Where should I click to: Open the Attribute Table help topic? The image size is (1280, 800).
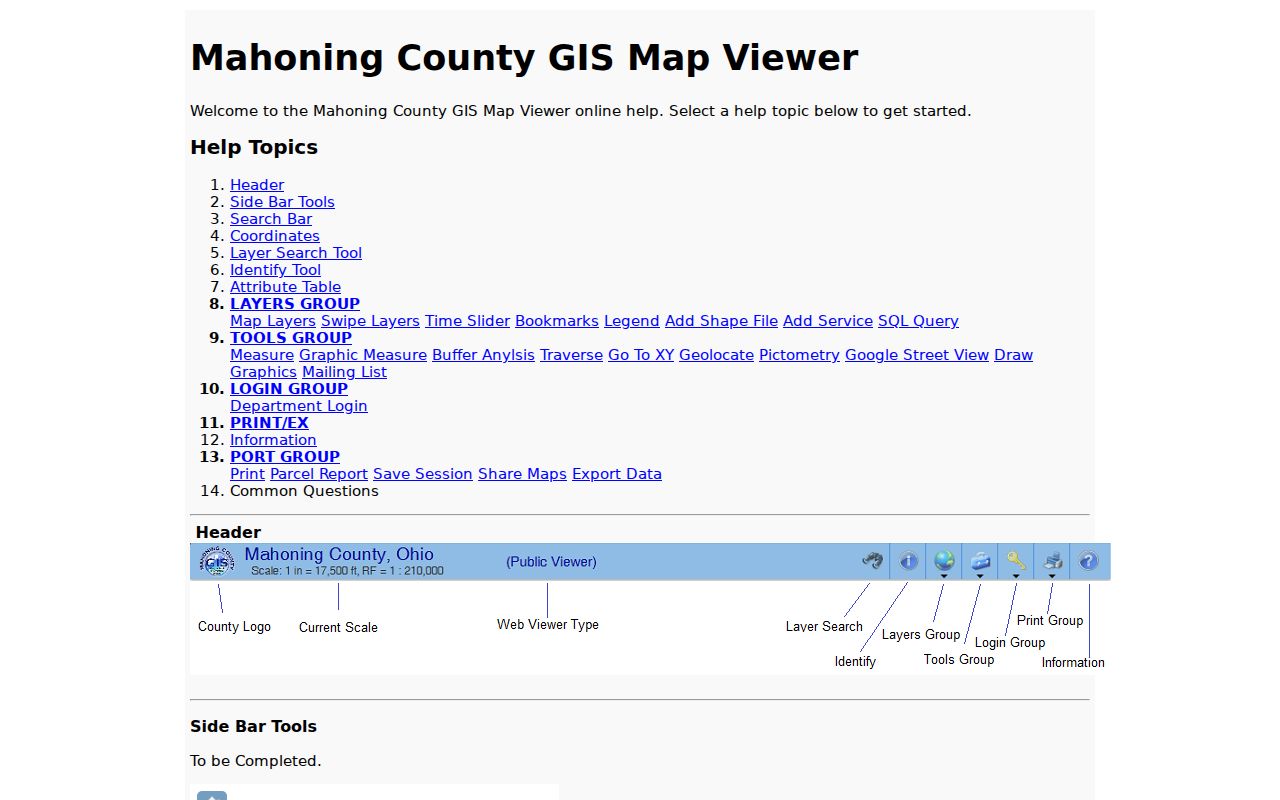coord(285,287)
